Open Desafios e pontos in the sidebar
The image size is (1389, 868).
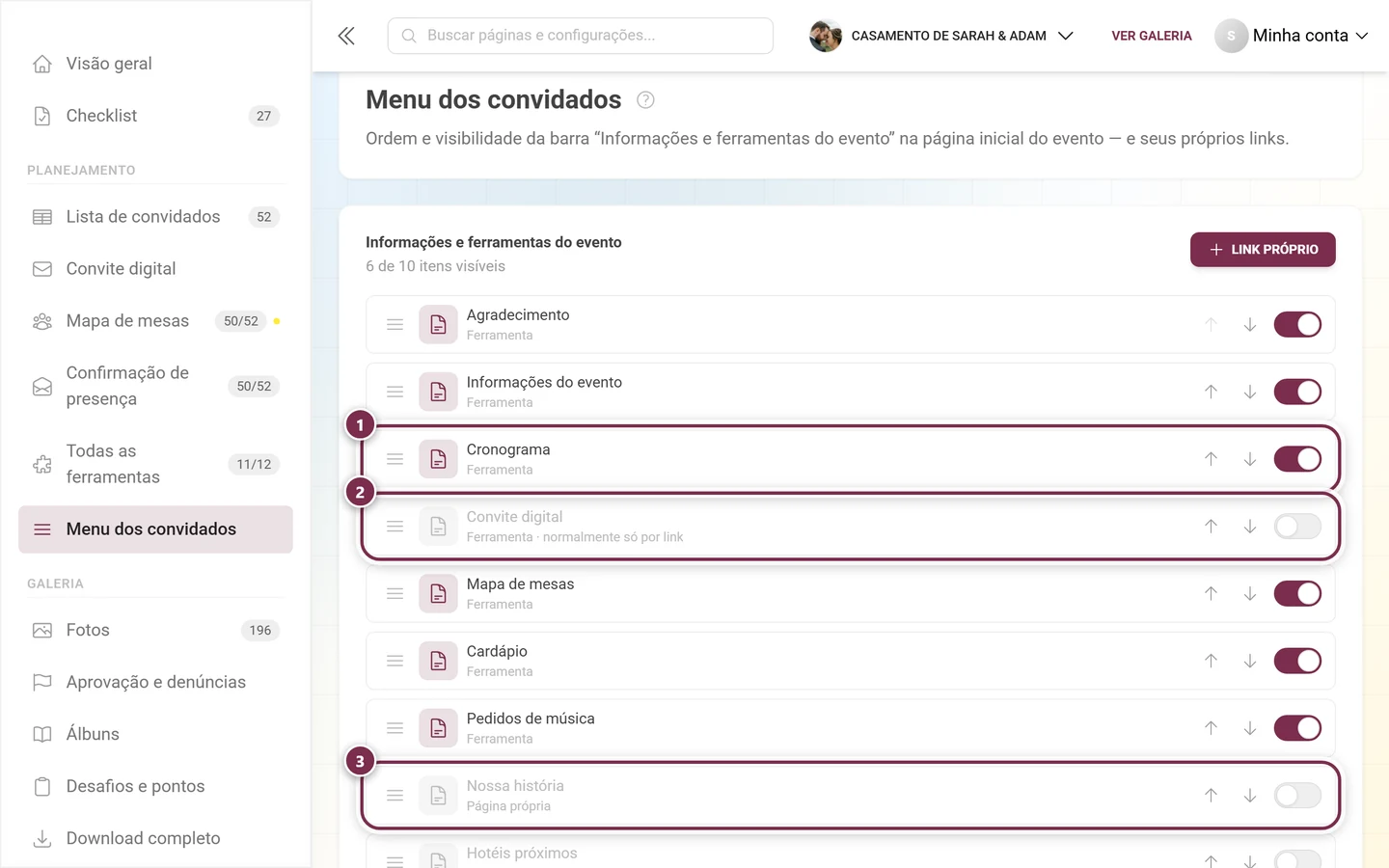click(155, 787)
